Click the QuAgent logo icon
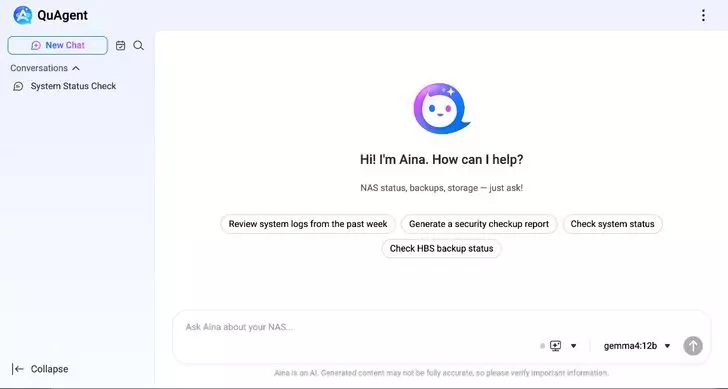 pos(22,15)
